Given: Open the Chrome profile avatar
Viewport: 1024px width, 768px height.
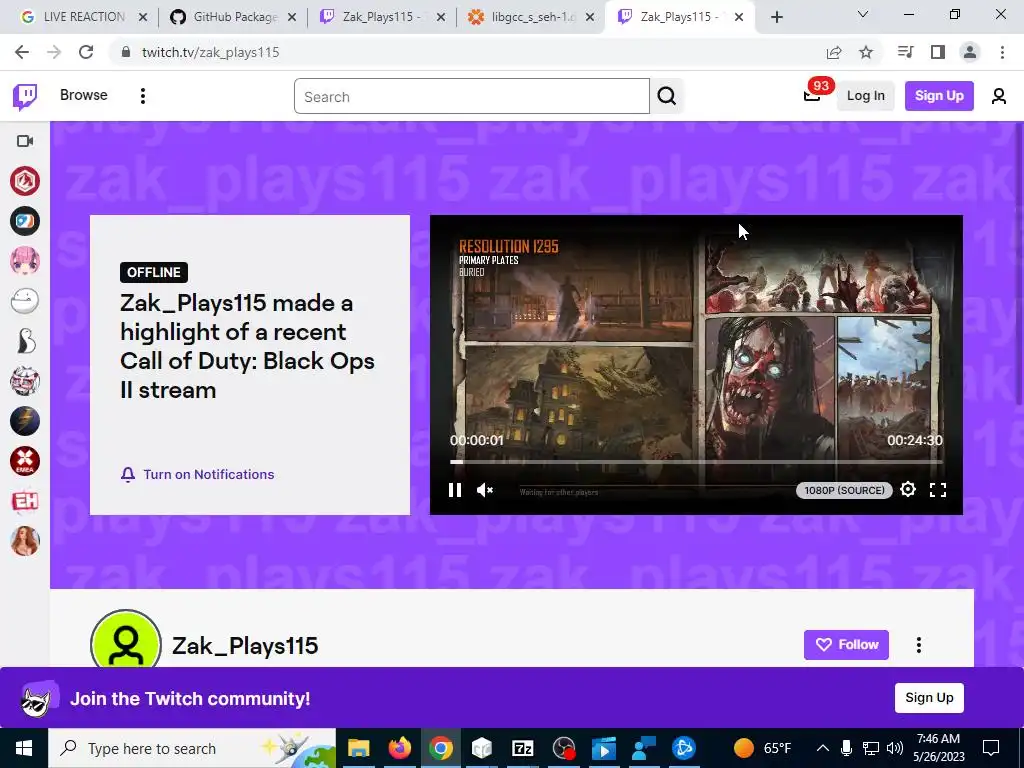Looking at the screenshot, I should point(970,52).
